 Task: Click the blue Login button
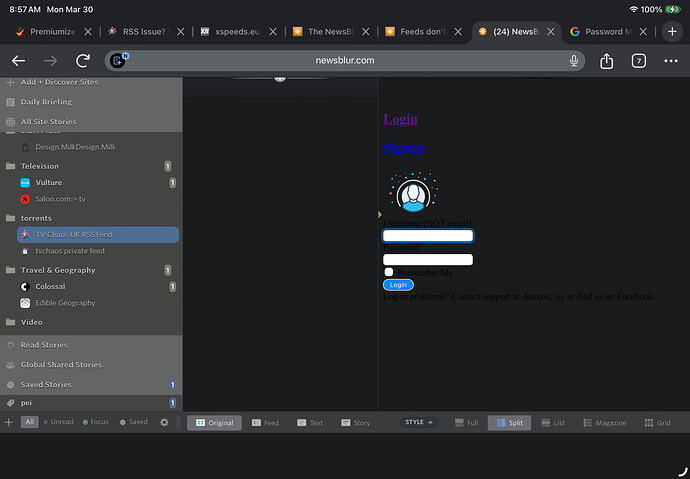(398, 285)
